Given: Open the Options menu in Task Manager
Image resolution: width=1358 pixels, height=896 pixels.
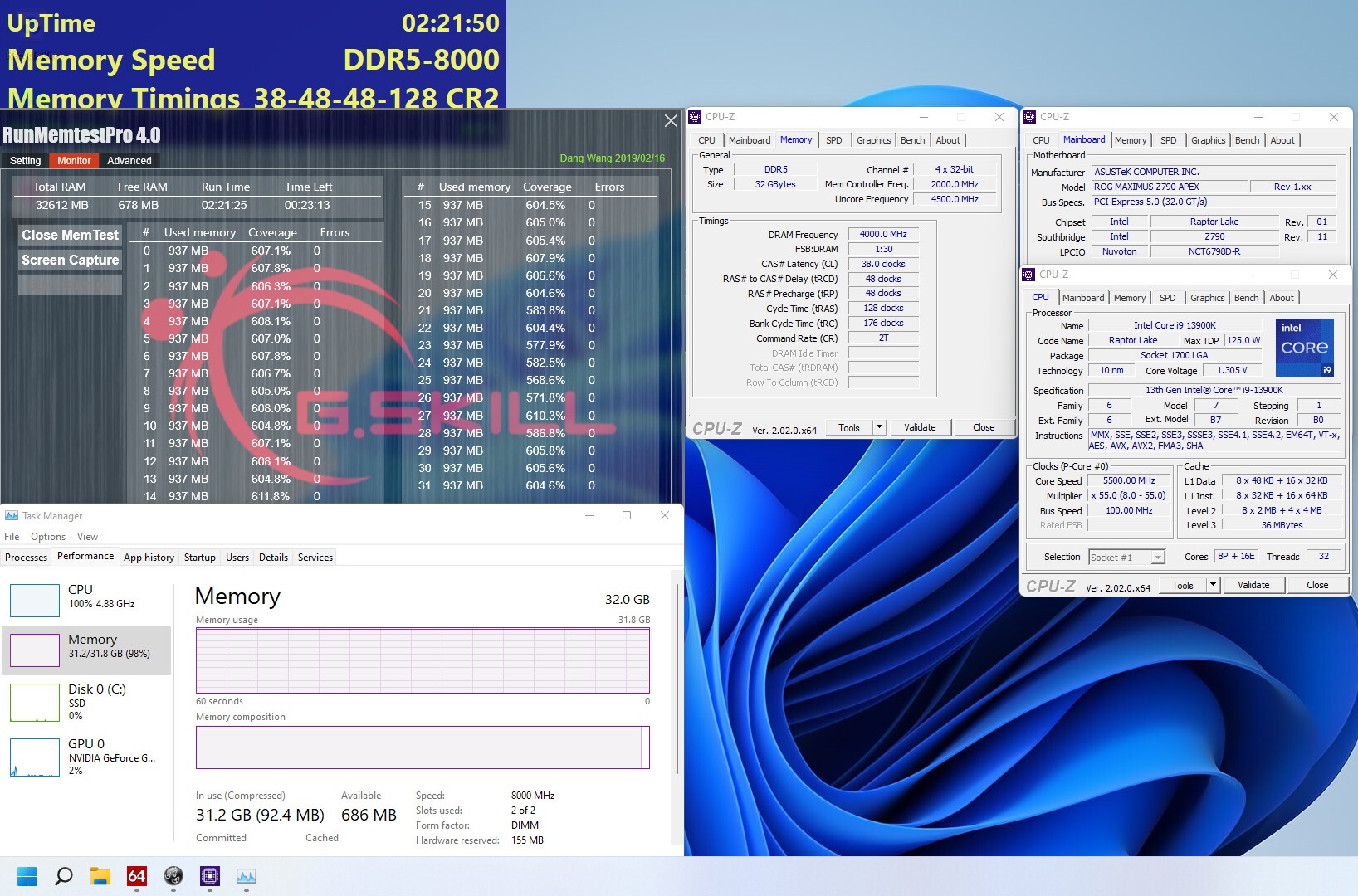Looking at the screenshot, I should (x=48, y=537).
